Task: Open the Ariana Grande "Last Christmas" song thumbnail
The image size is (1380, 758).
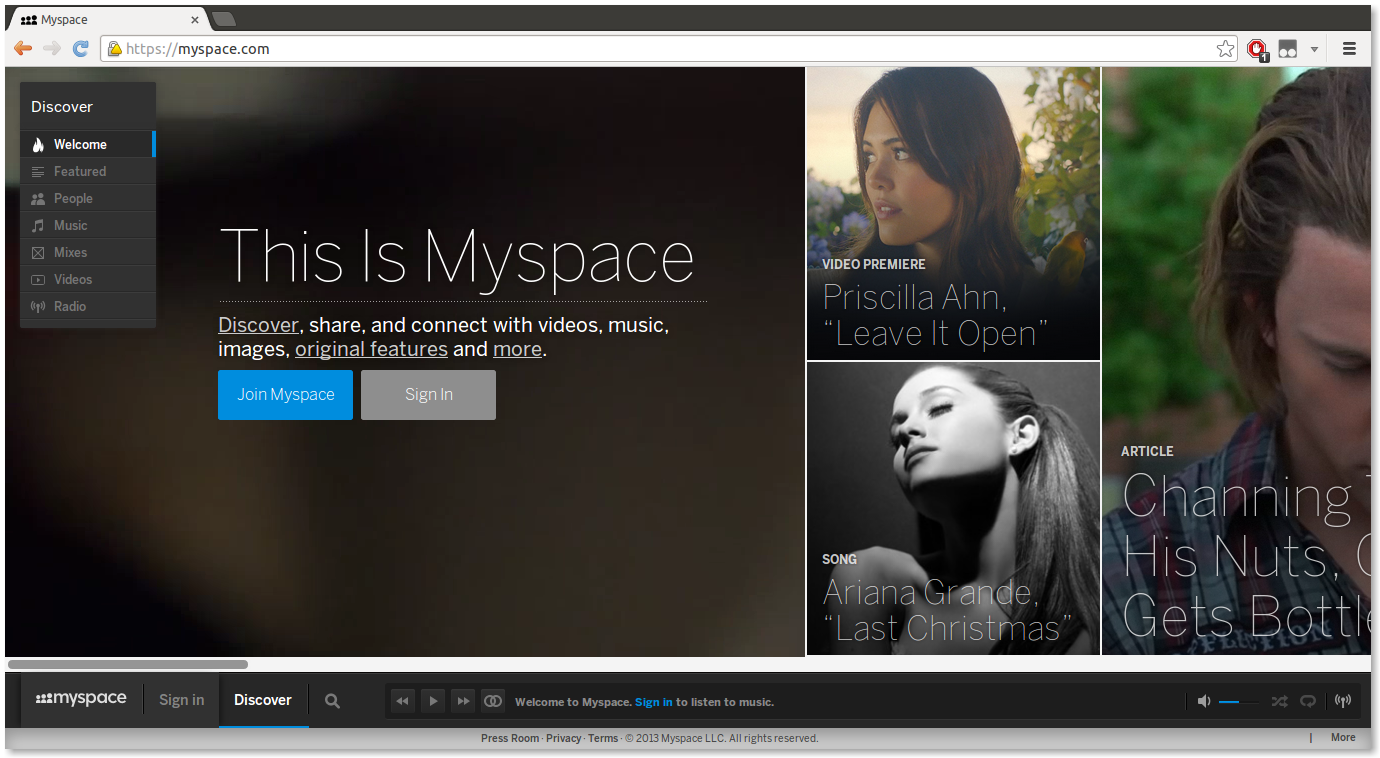Action: pyautogui.click(x=952, y=508)
